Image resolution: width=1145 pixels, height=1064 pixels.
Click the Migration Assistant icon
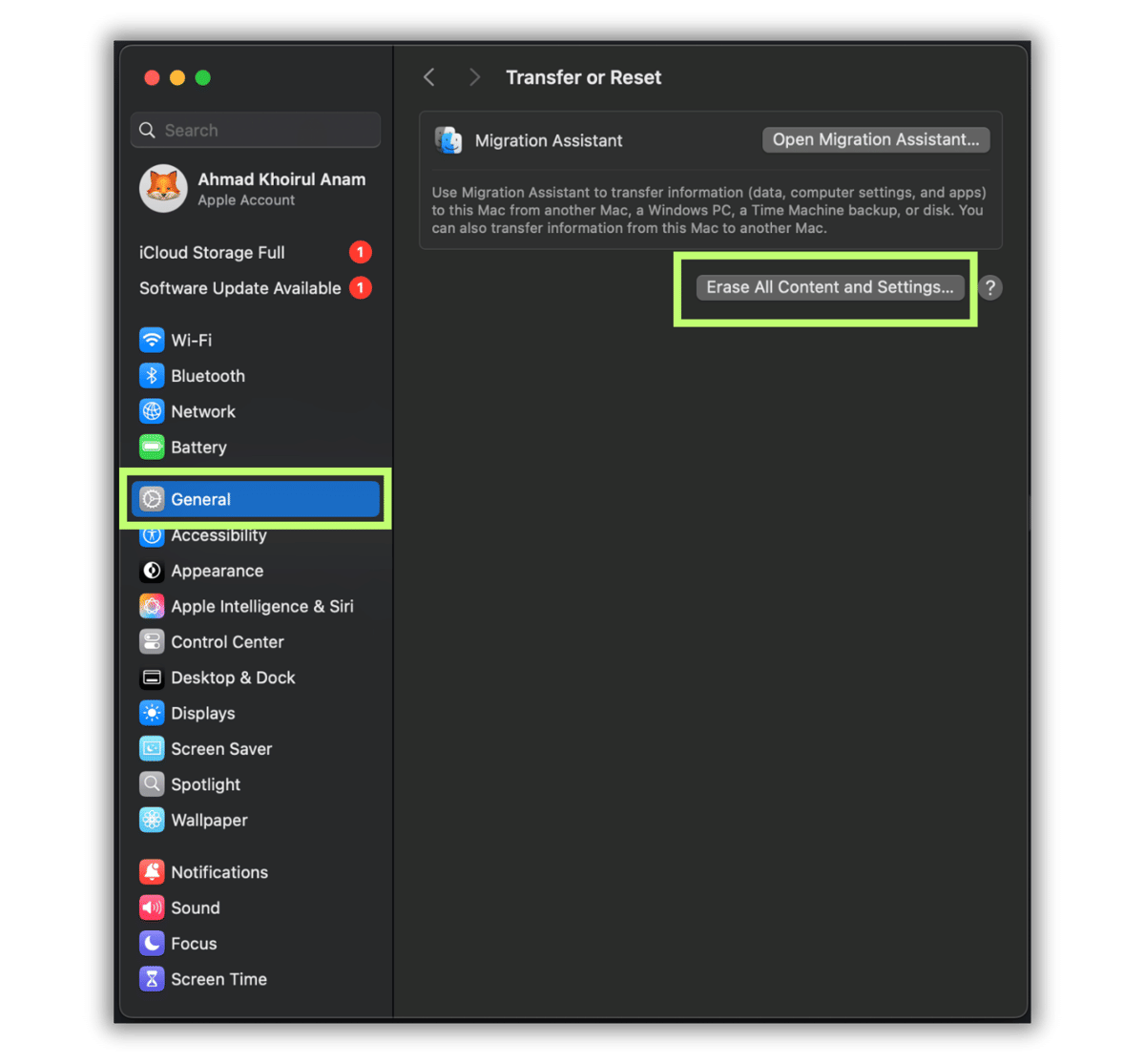(x=448, y=140)
